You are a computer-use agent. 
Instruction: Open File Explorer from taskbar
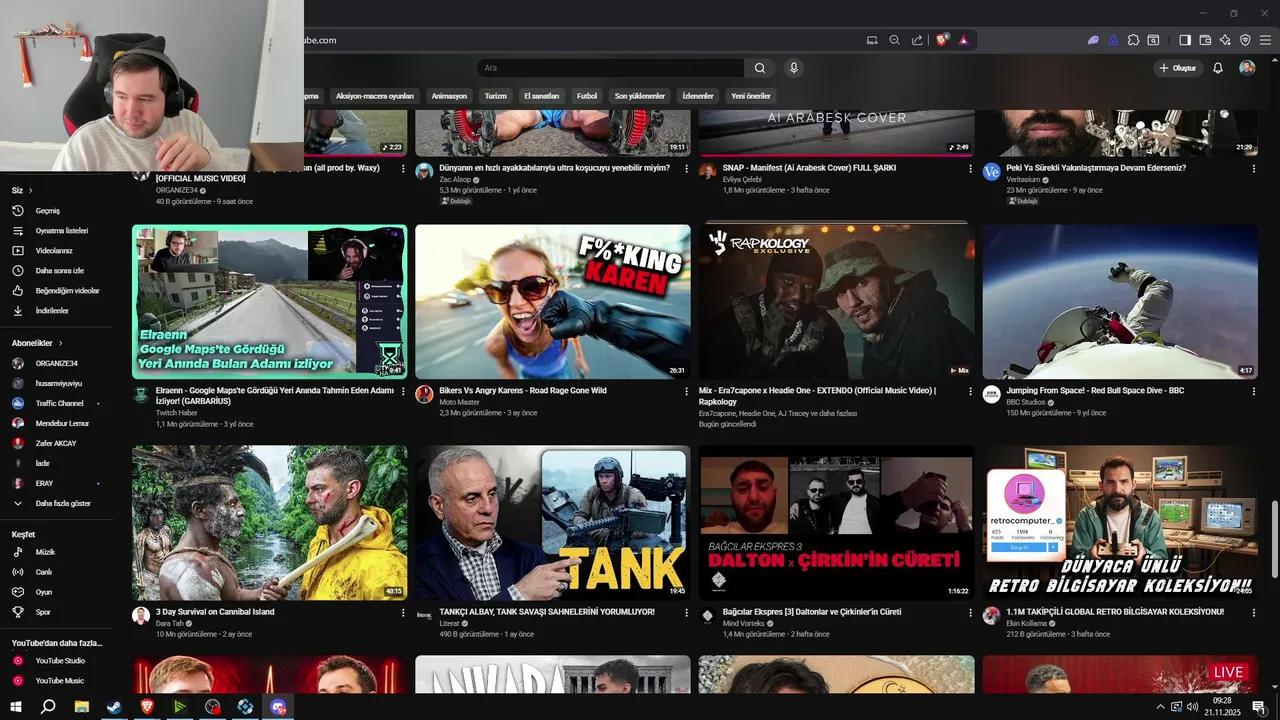pyautogui.click(x=81, y=706)
